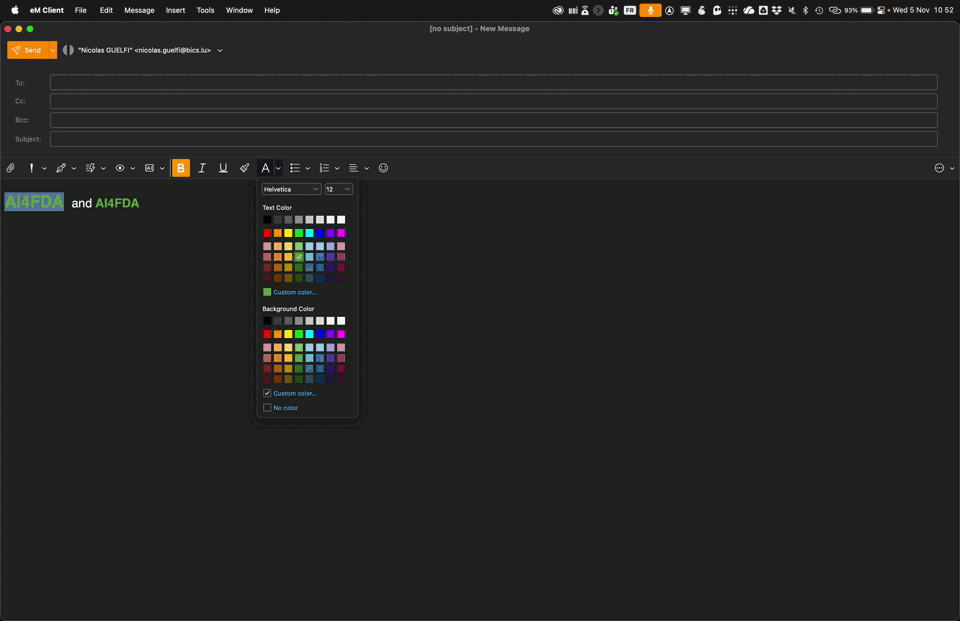Open the emoji picker
This screenshot has height=621, width=960.
tap(383, 168)
